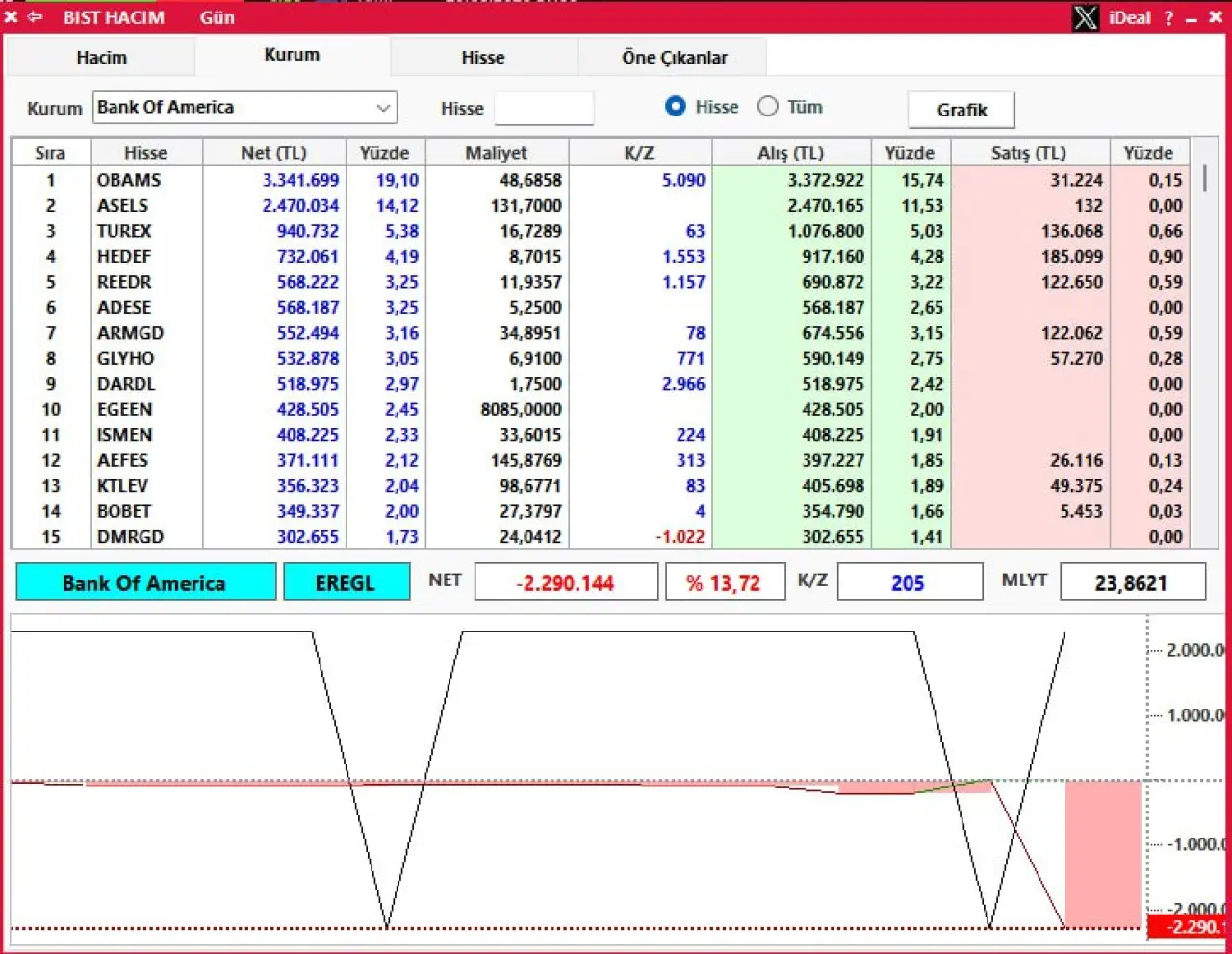Switch to the Hisse tab

coord(483,58)
